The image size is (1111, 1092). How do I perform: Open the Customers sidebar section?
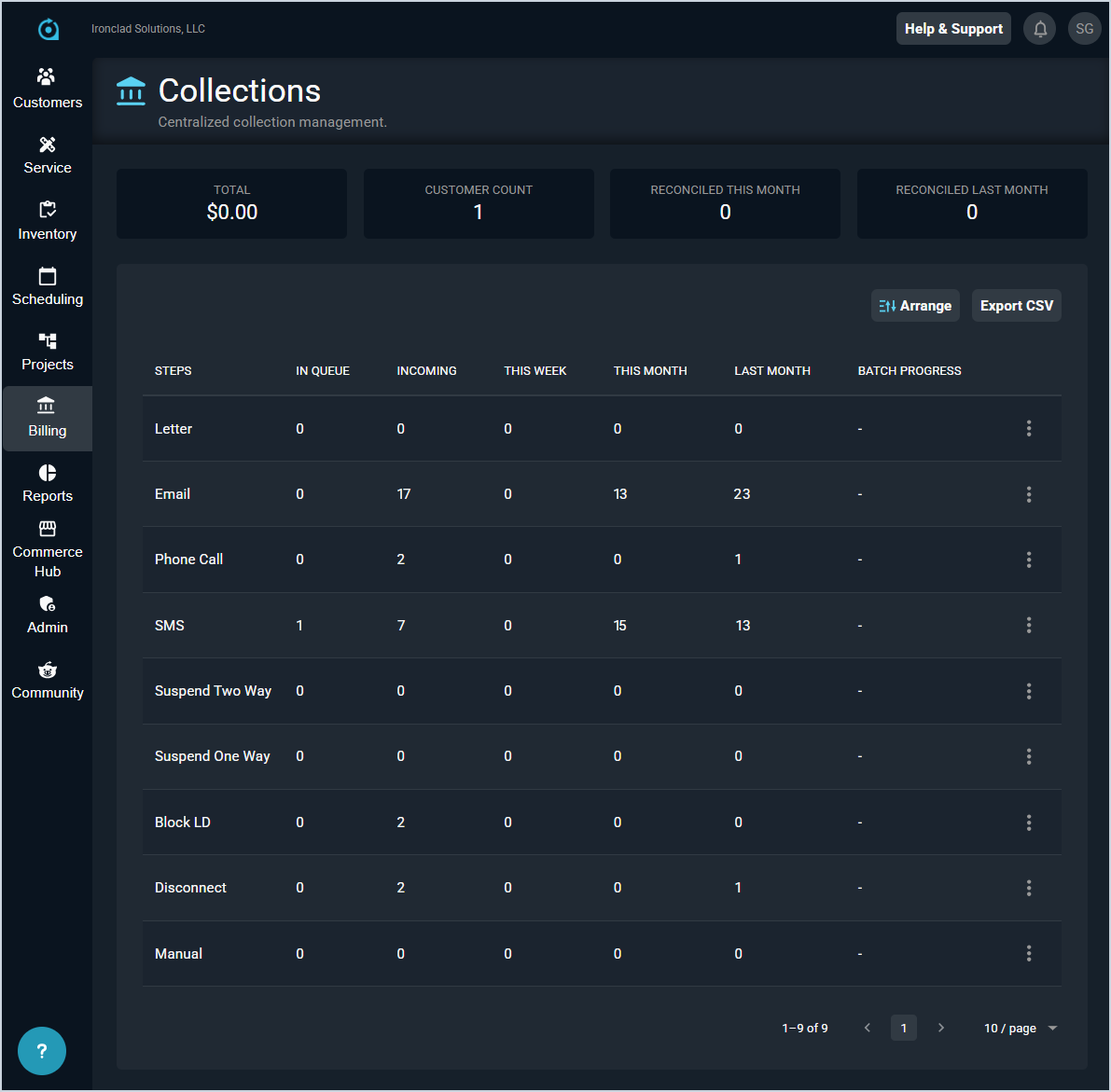(48, 89)
